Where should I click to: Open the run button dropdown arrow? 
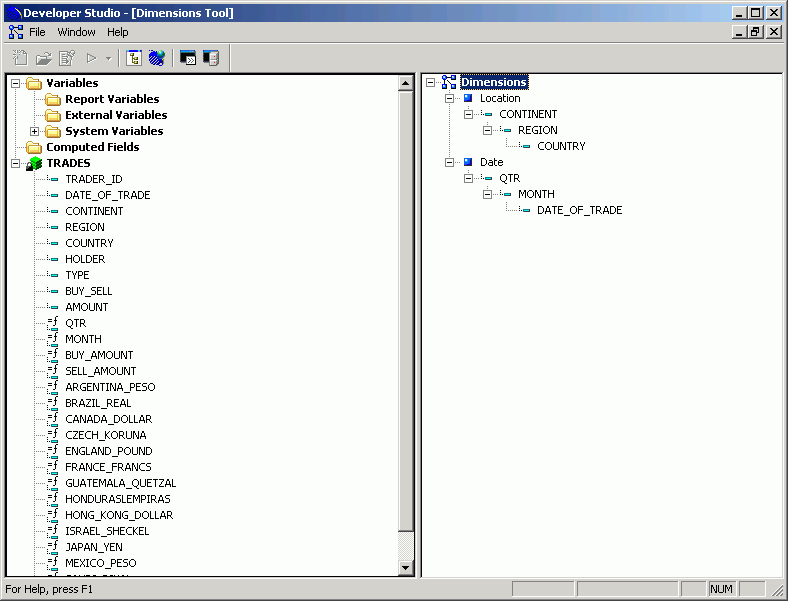click(108, 59)
